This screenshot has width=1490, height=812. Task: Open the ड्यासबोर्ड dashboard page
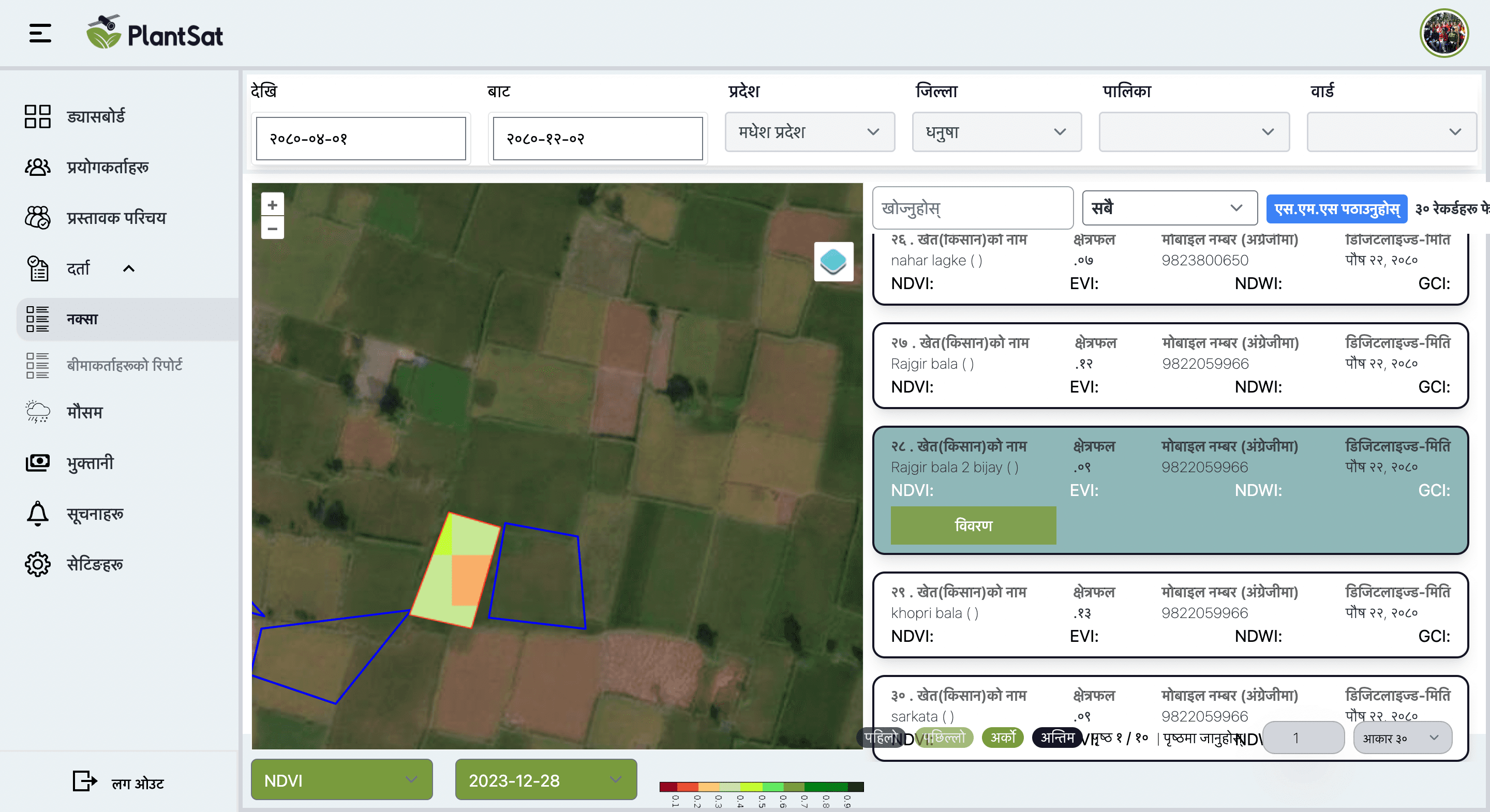click(95, 116)
